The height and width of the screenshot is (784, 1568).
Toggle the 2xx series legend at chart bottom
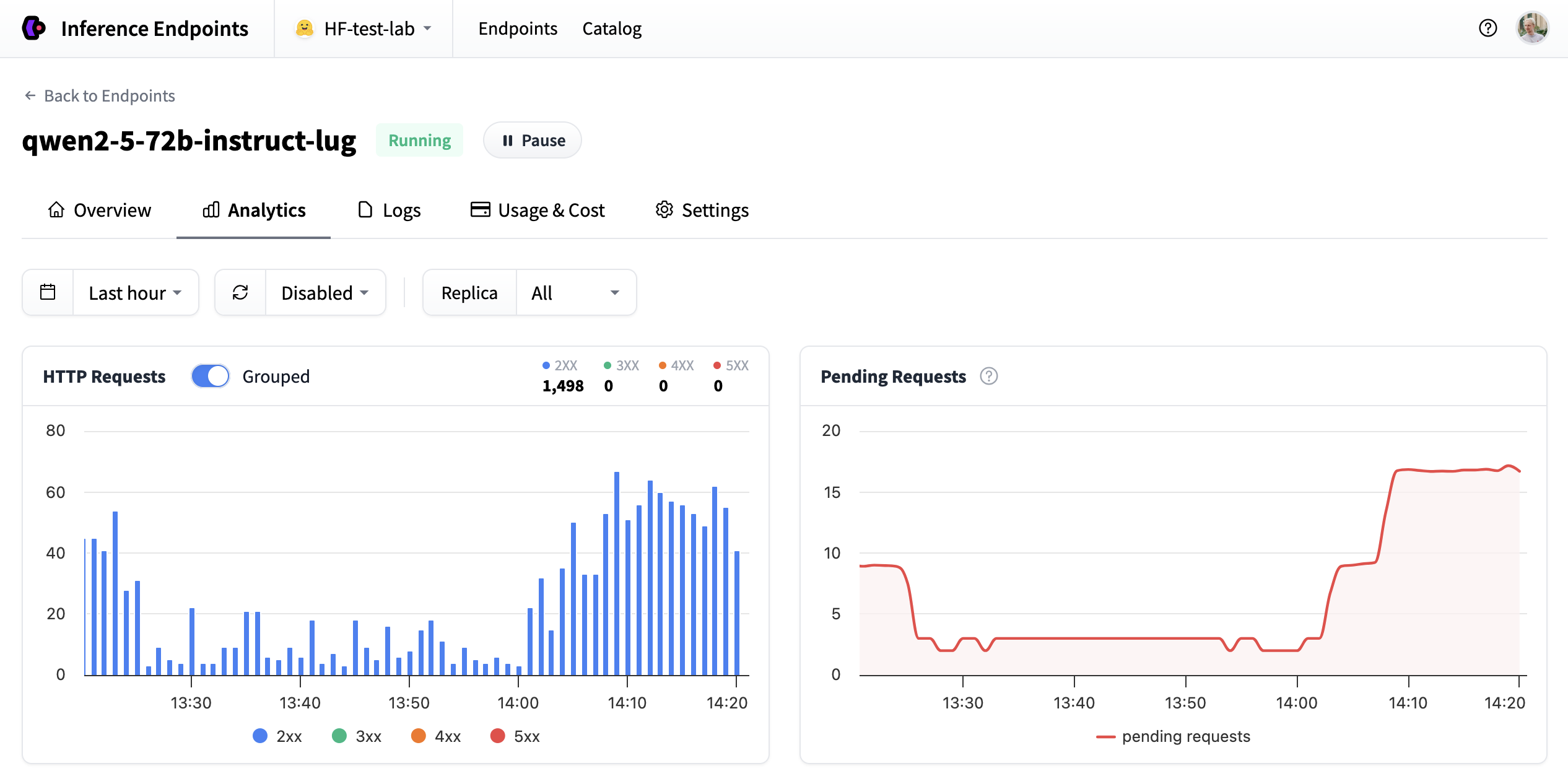click(x=278, y=736)
